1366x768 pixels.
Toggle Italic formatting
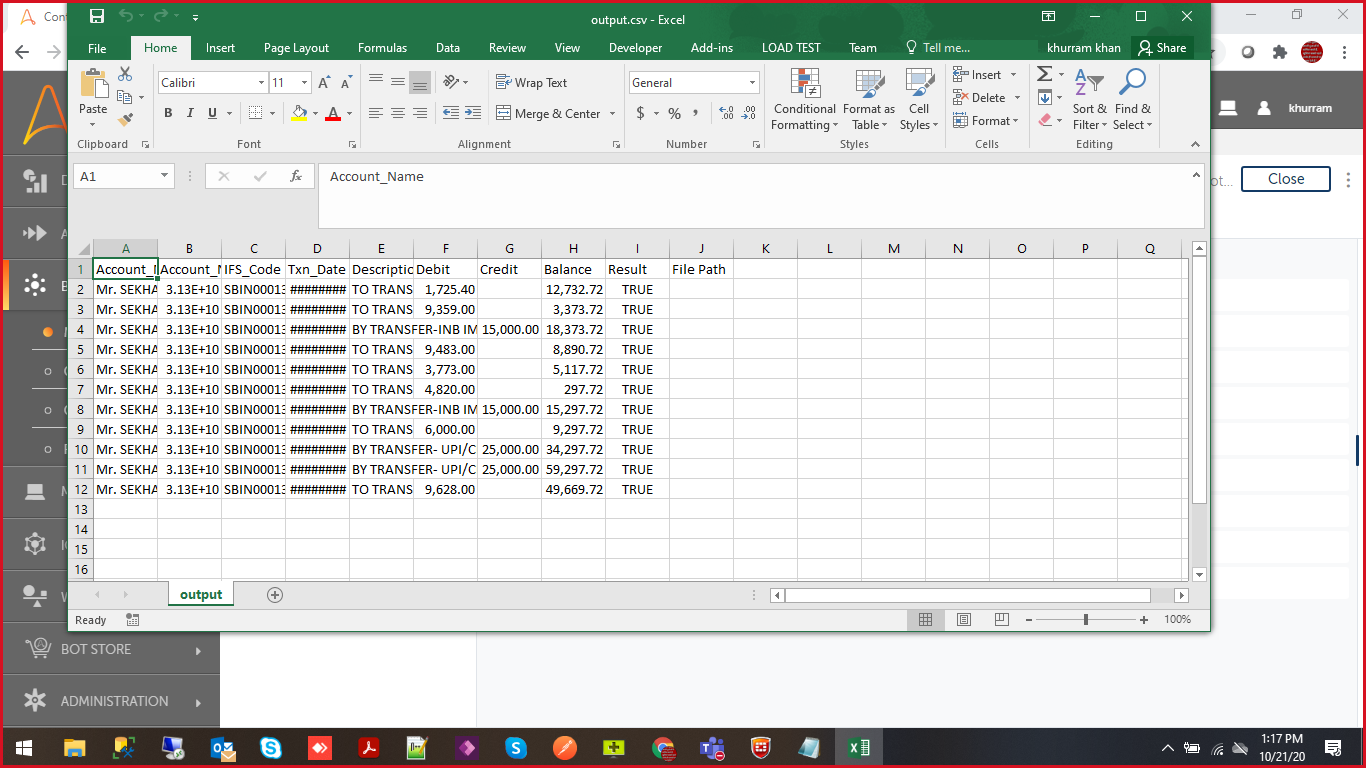[190, 113]
